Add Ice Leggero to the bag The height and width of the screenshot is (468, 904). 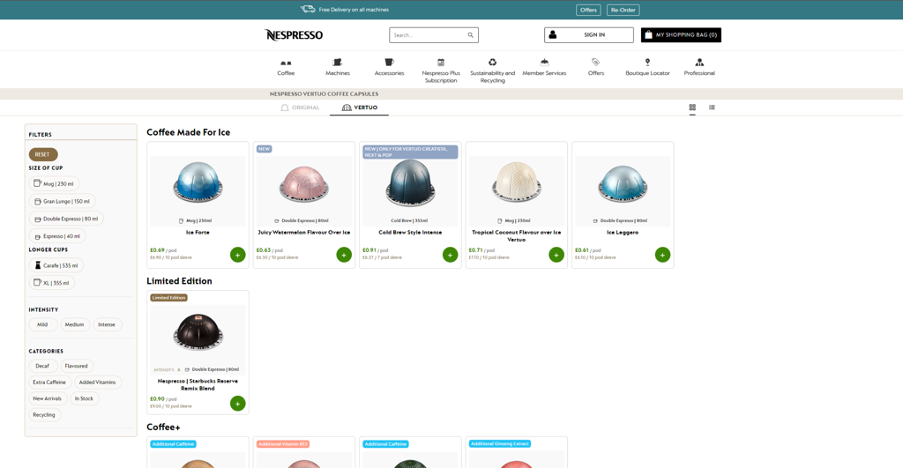pyautogui.click(x=662, y=255)
